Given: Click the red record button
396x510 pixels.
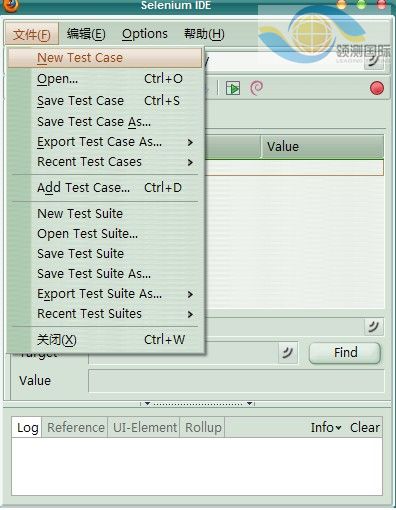Looking at the screenshot, I should [377, 88].
